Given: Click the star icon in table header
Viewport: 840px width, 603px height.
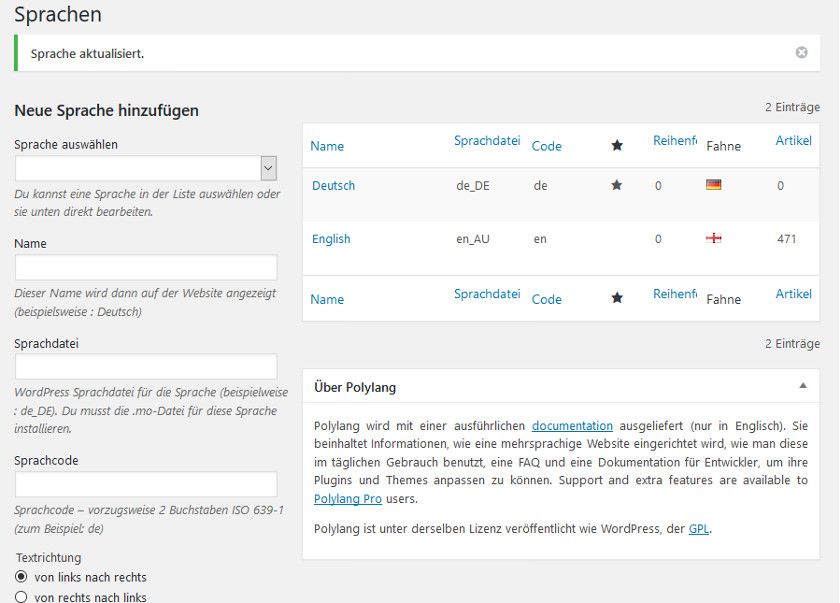Looking at the screenshot, I should (617, 145).
